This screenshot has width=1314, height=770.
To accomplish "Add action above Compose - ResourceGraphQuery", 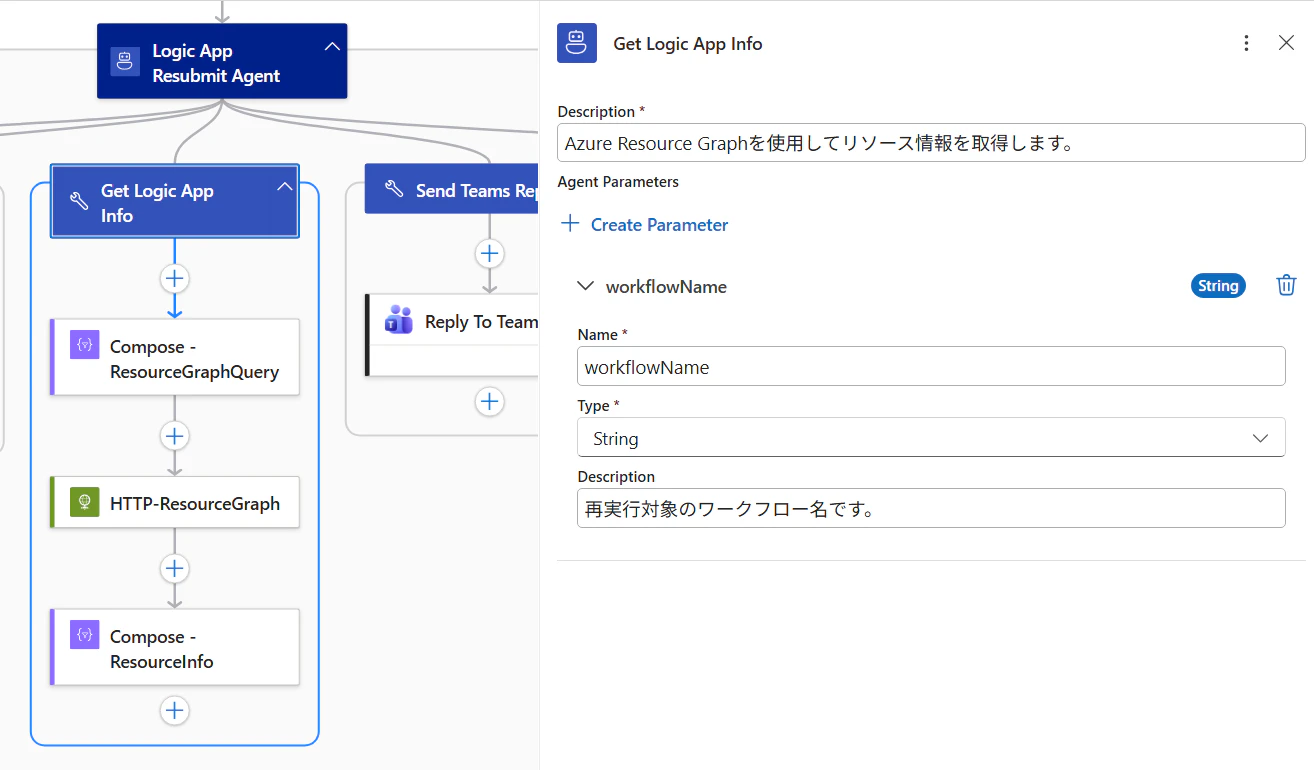I will pos(175,278).
